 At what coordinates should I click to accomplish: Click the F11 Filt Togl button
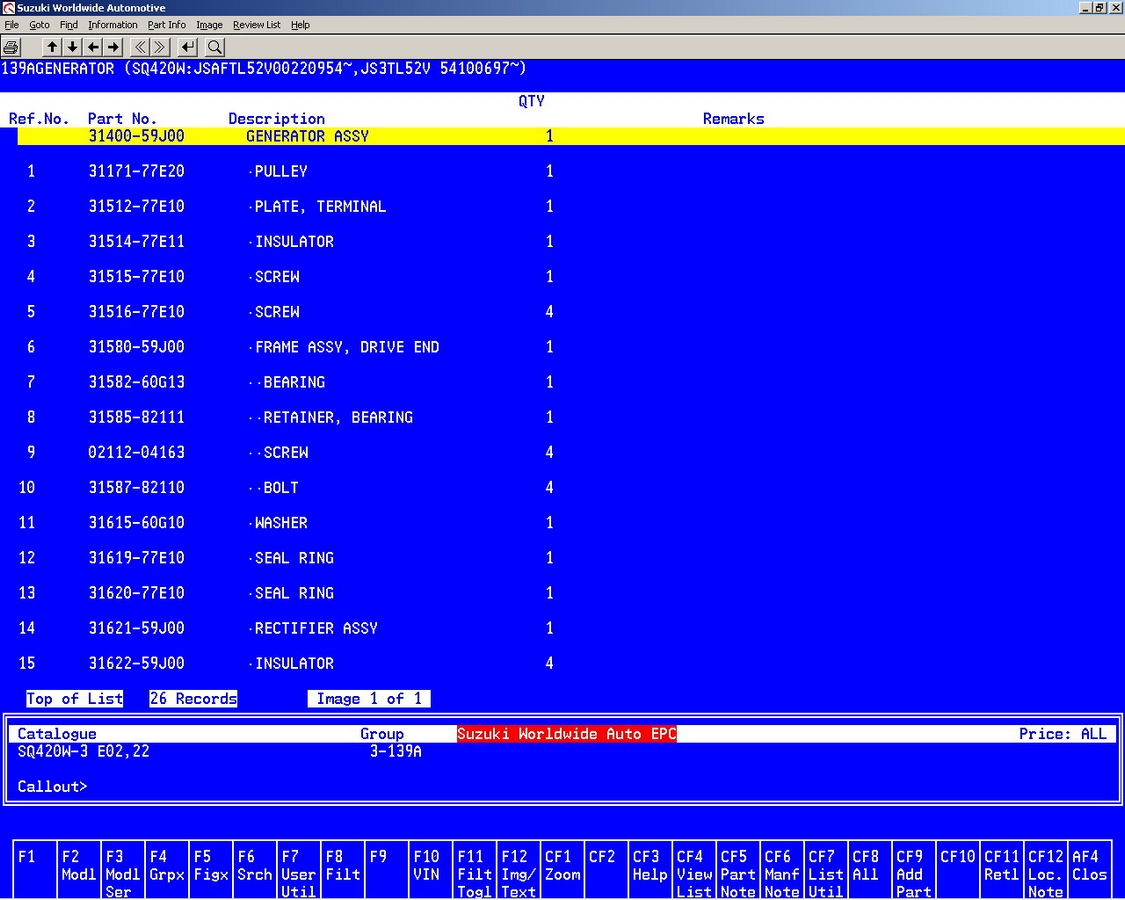point(474,869)
